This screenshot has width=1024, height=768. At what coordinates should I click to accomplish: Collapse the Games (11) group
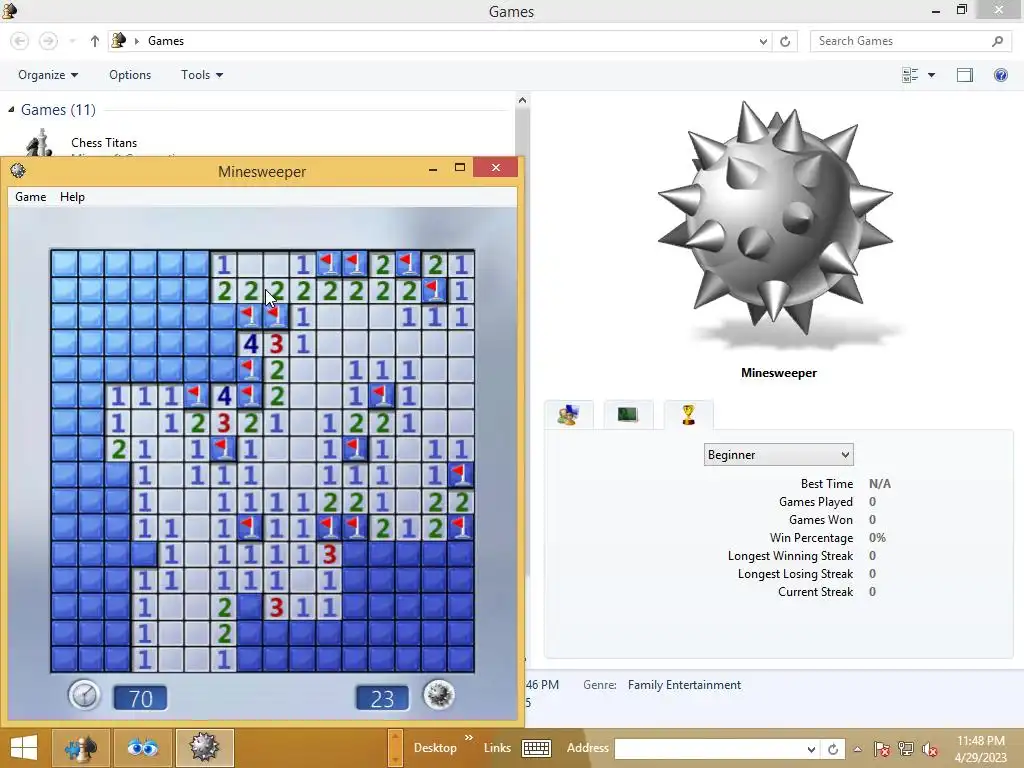[11, 110]
